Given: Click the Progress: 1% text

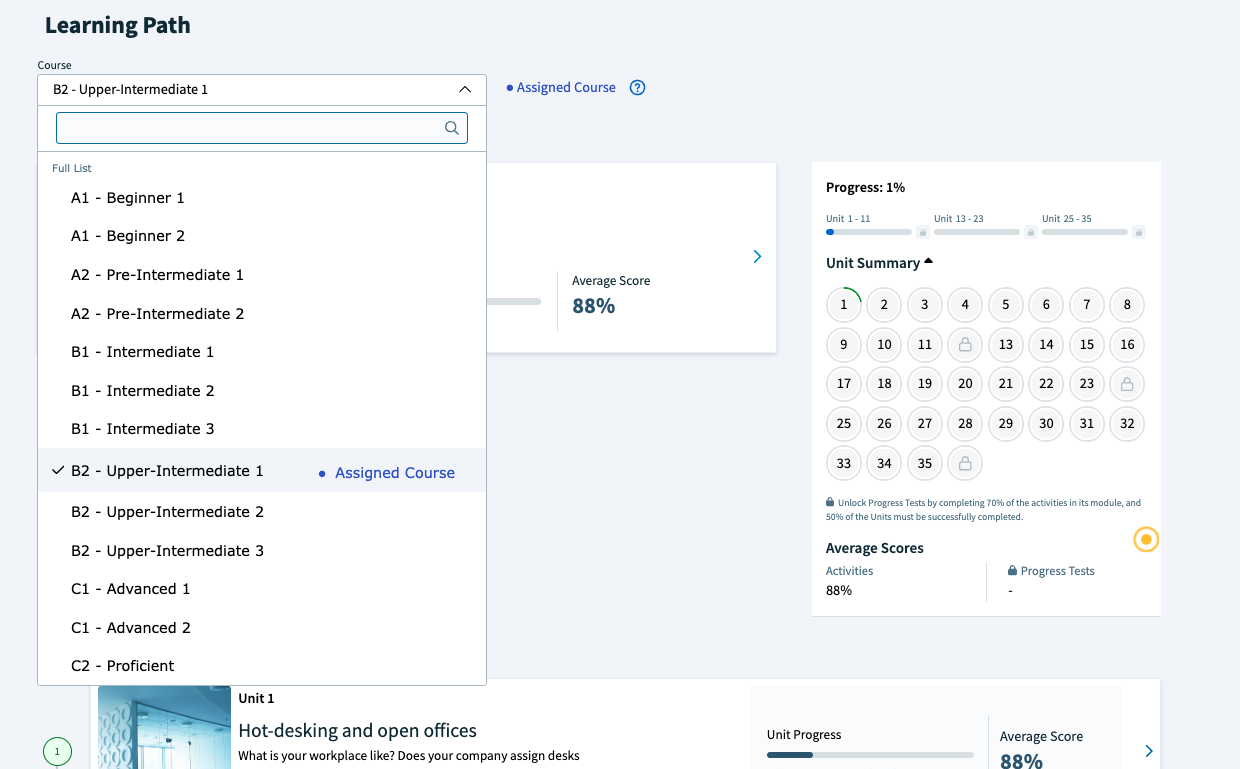Looking at the screenshot, I should coord(866,188).
